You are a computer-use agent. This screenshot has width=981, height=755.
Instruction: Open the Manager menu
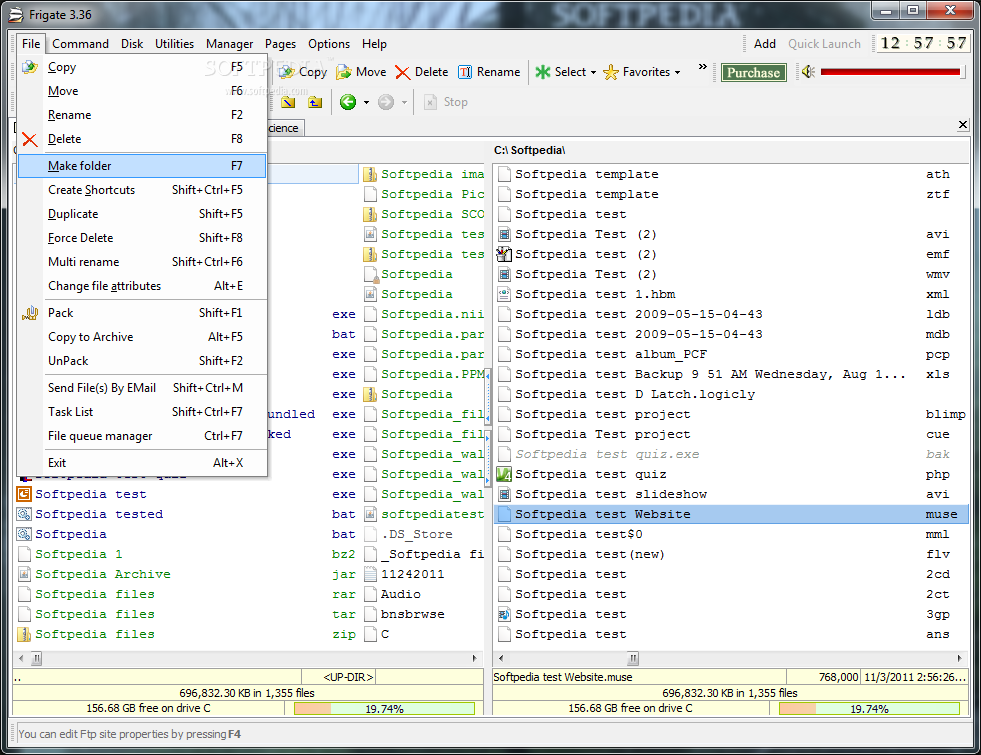230,44
